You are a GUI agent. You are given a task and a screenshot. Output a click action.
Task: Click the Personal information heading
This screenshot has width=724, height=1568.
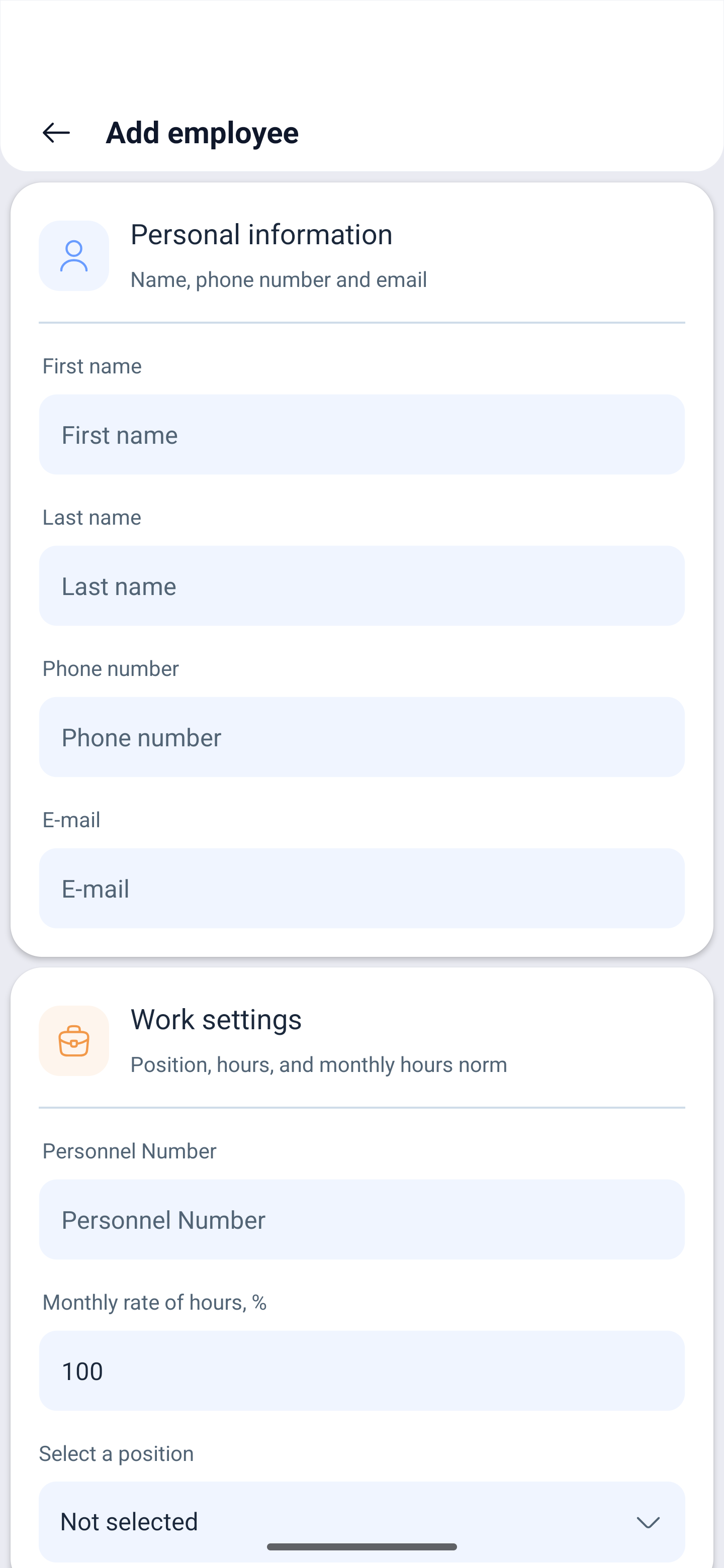coord(262,235)
